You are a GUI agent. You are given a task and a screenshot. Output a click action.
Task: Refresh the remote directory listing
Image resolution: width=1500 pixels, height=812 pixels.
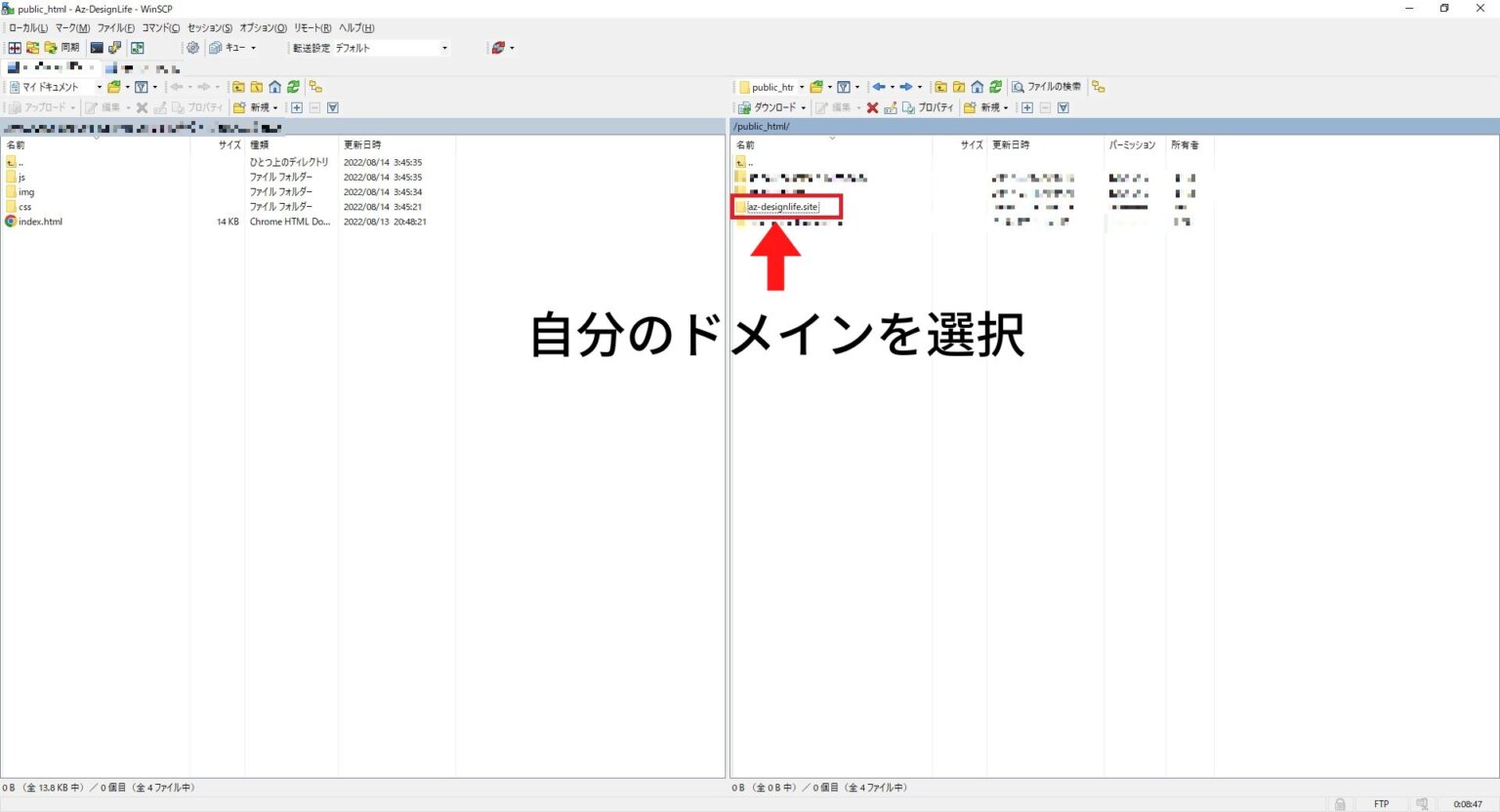[995, 87]
